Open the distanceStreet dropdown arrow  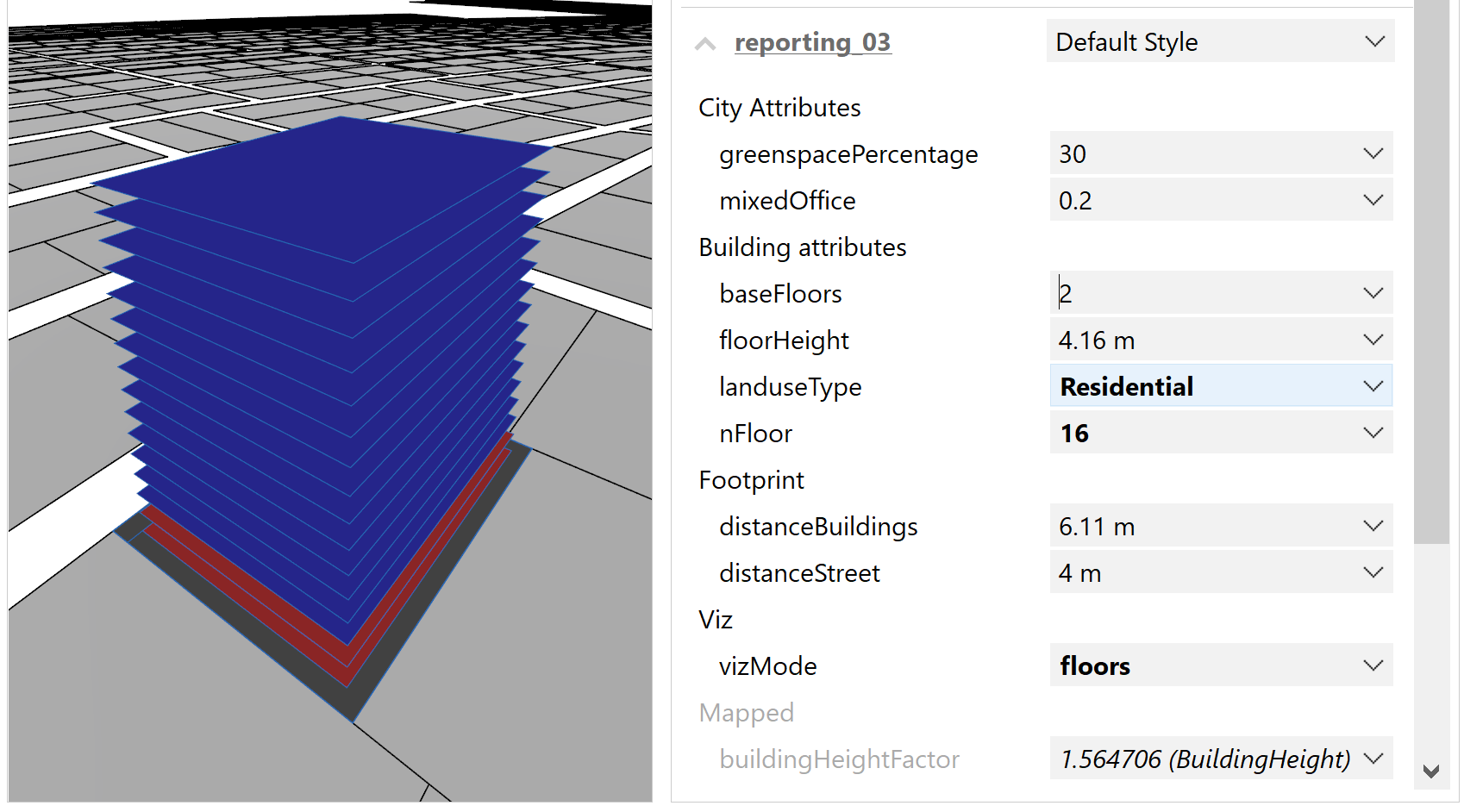[1373, 573]
